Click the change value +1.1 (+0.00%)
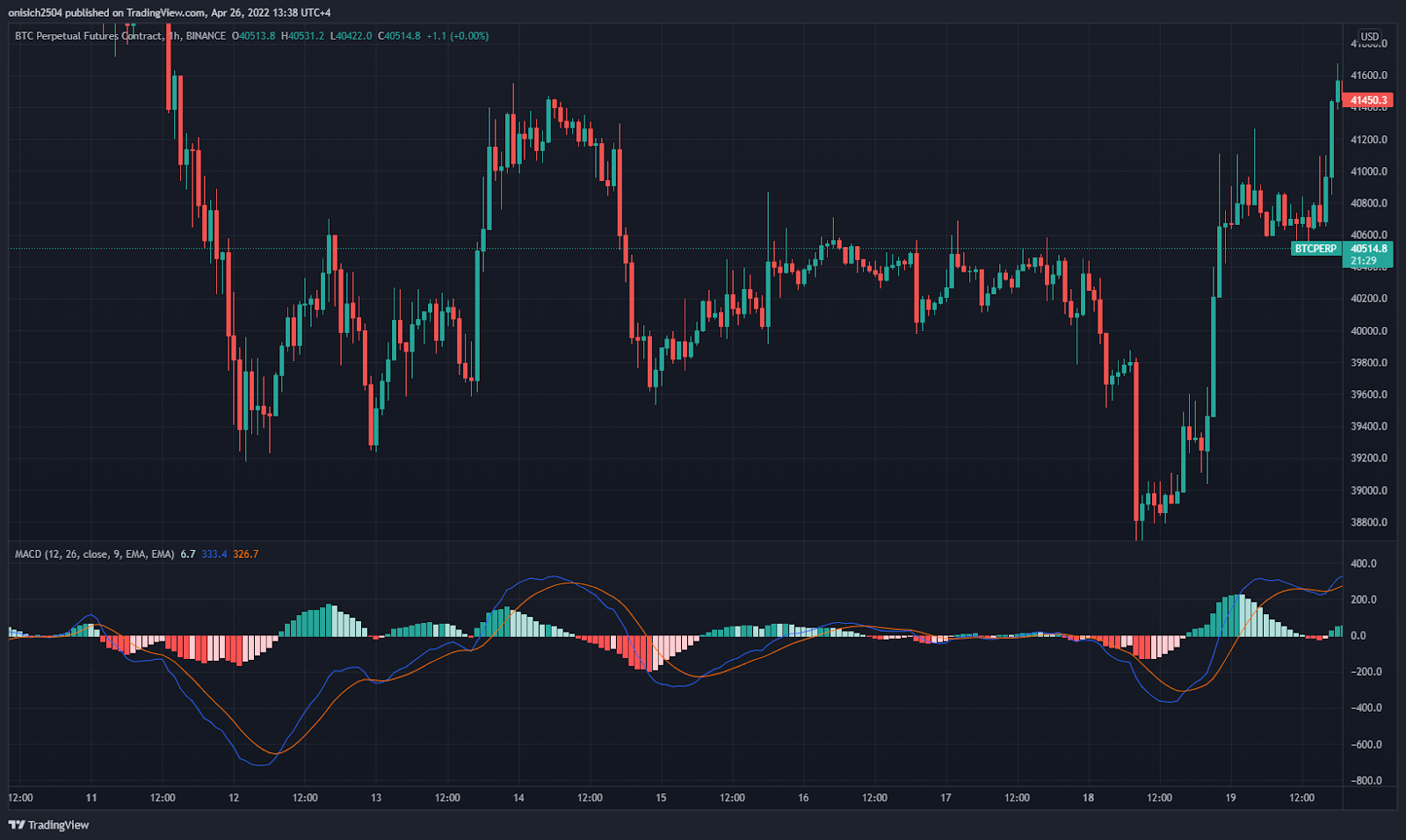This screenshot has height=840, width=1406. [x=458, y=36]
